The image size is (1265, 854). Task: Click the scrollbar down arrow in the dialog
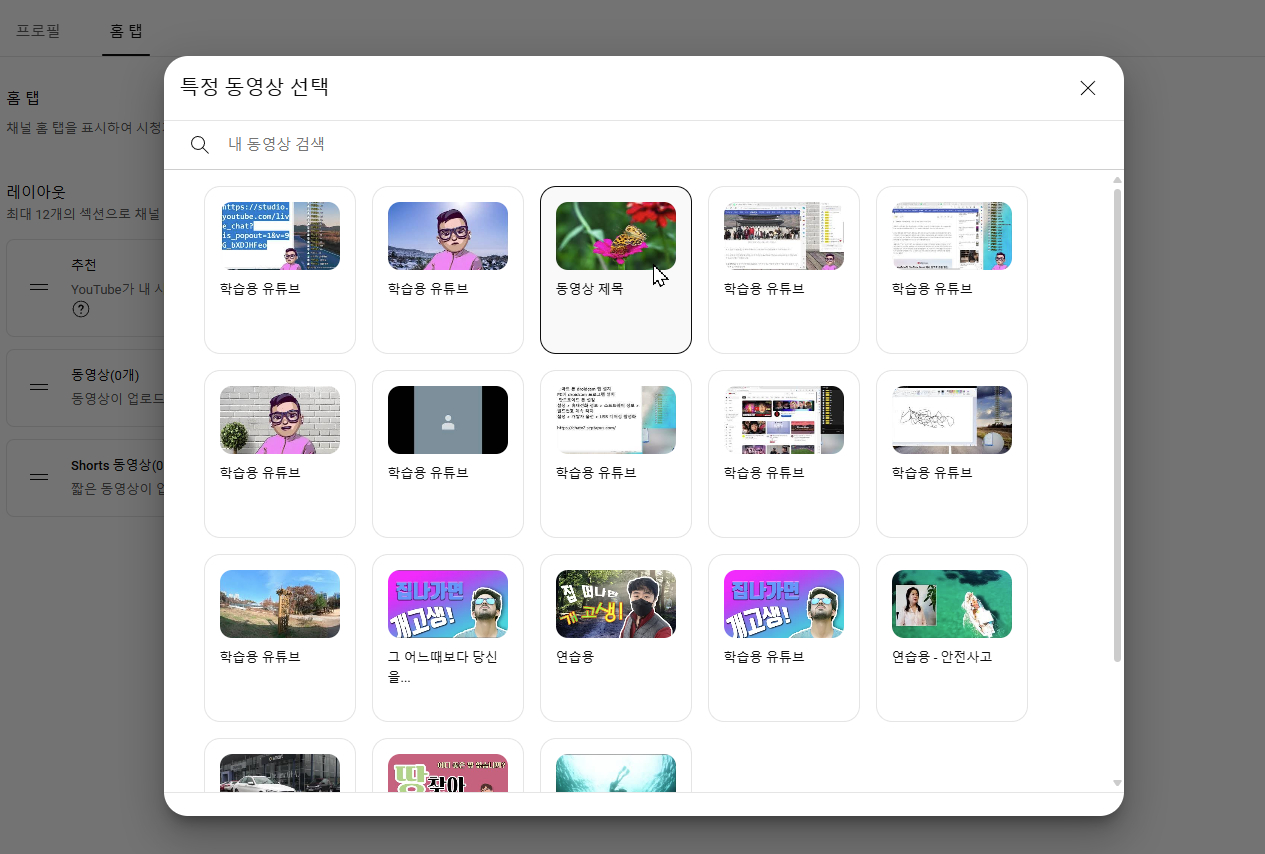coord(1118,783)
